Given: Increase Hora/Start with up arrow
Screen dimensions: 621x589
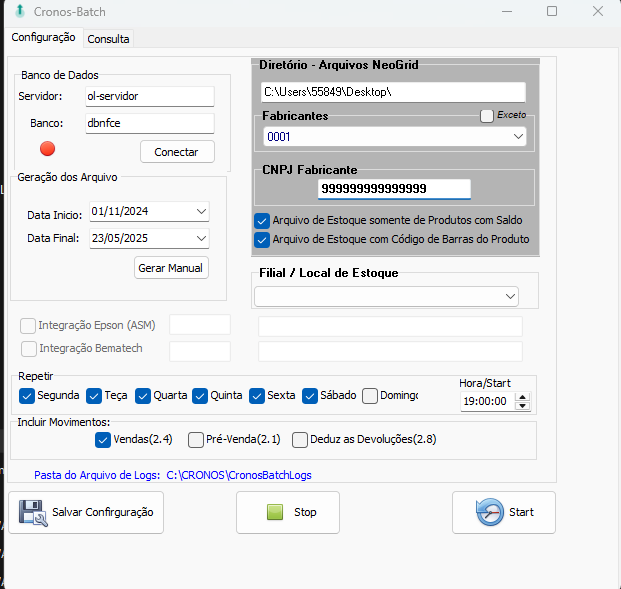Looking at the screenshot, I should 522,397.
